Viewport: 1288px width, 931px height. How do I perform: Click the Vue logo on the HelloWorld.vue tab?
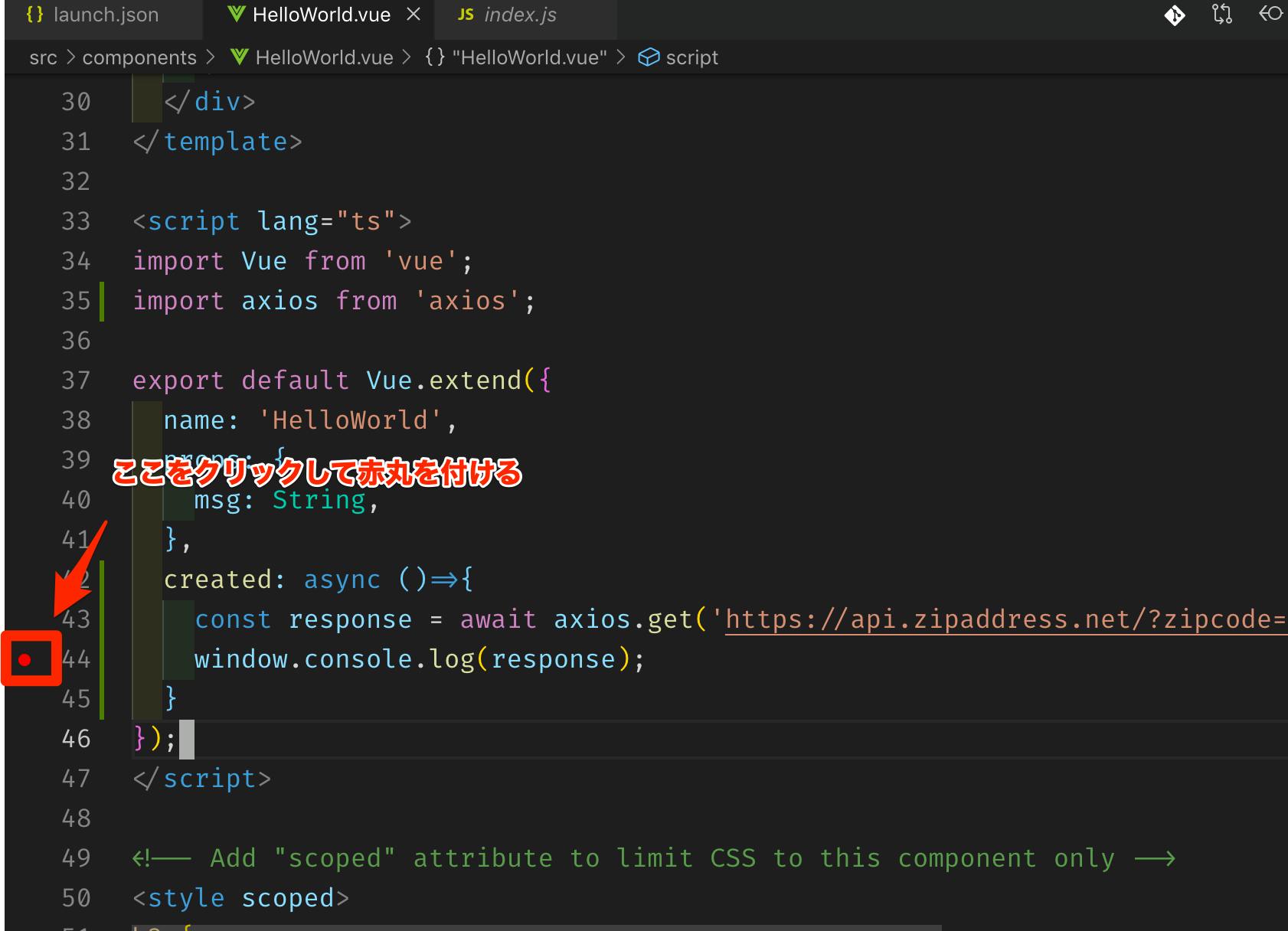pyautogui.click(x=234, y=14)
